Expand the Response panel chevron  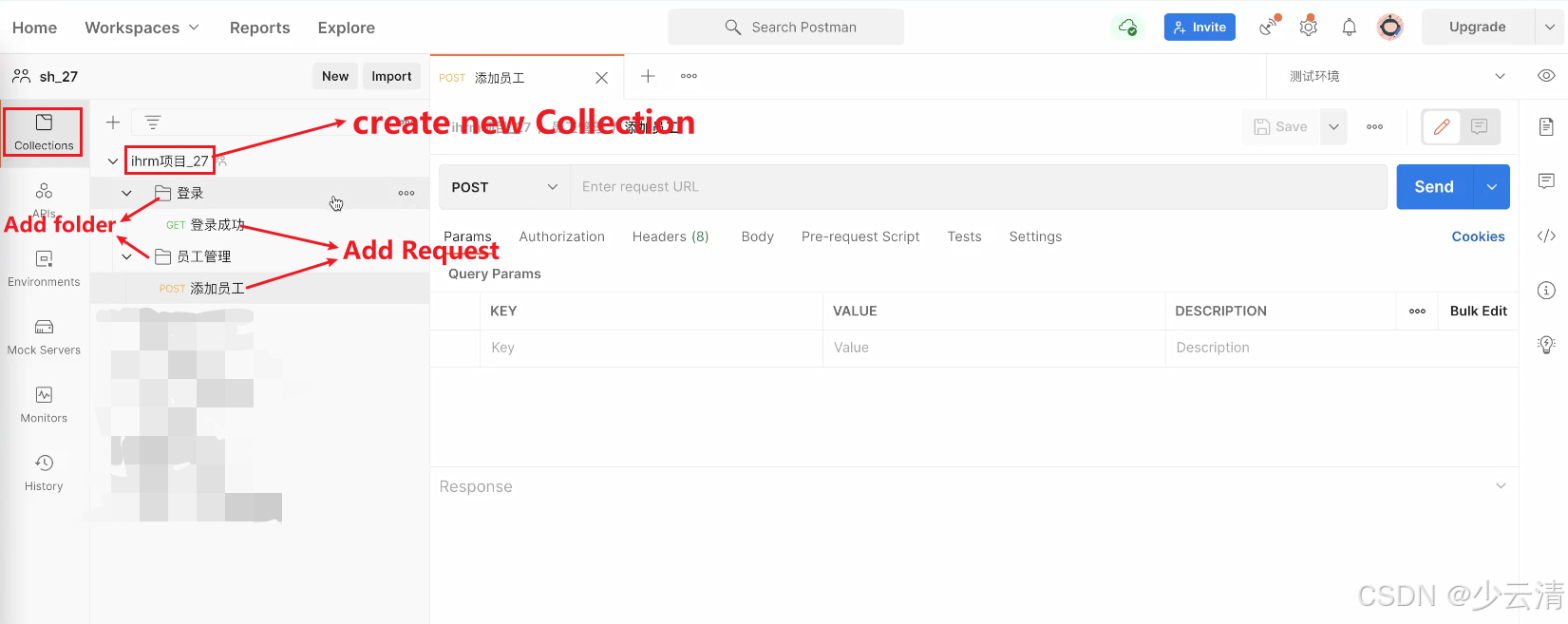tap(1501, 486)
